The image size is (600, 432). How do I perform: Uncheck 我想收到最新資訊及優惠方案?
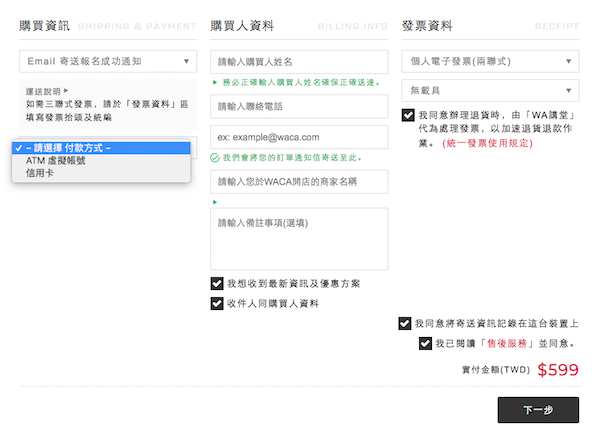click(217, 284)
